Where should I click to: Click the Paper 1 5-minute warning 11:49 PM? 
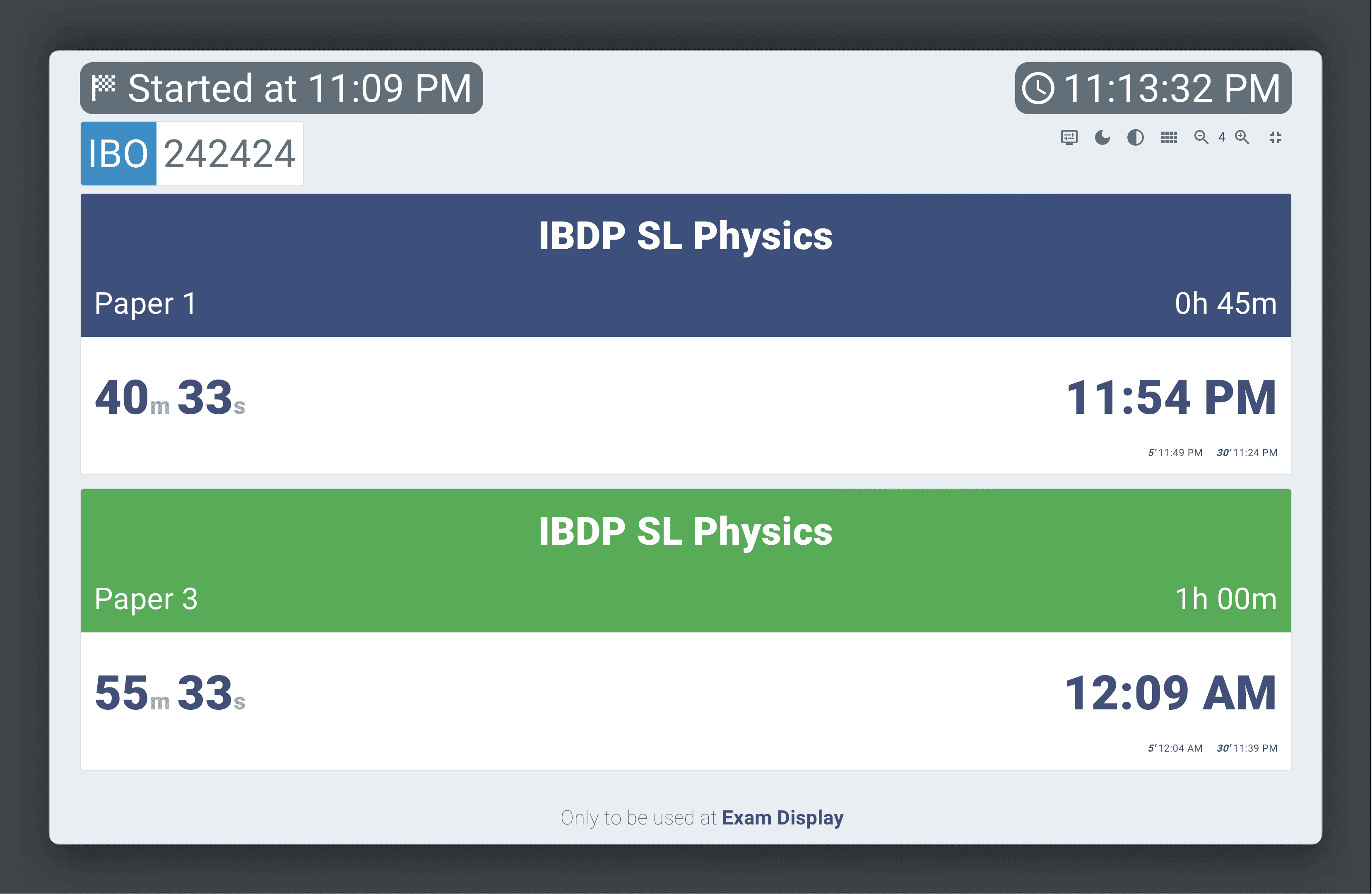coord(1175,452)
